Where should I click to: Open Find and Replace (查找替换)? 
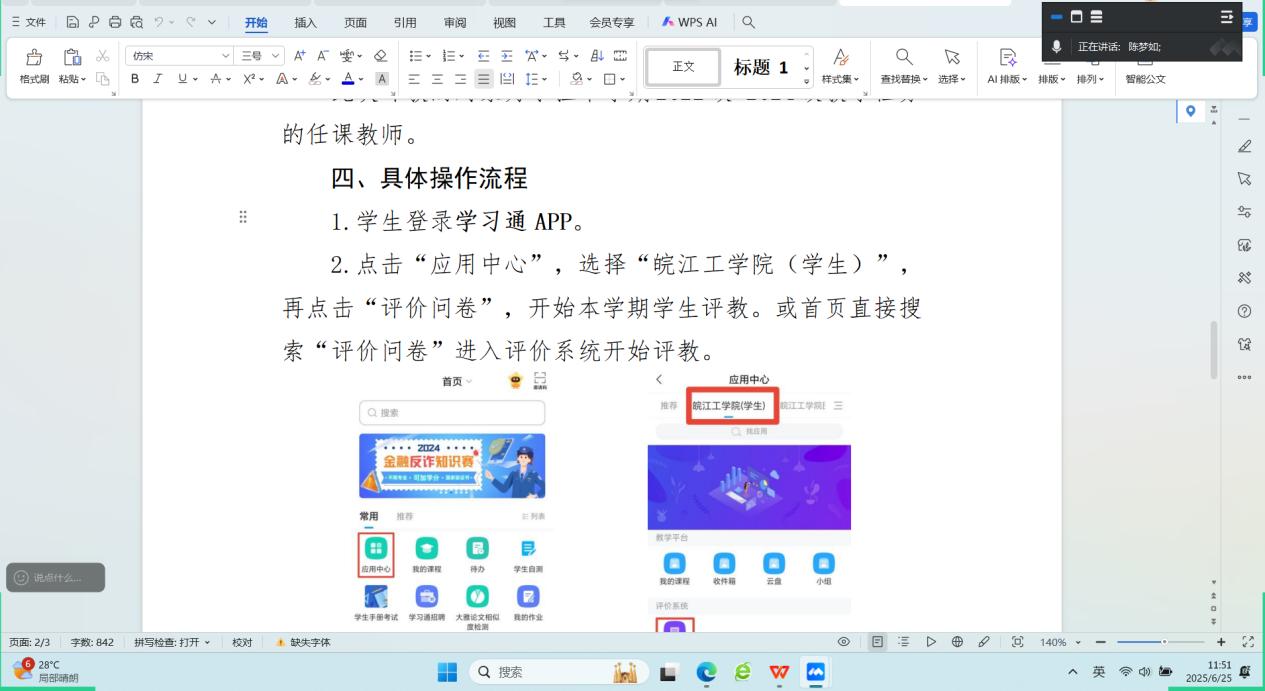tap(902, 66)
